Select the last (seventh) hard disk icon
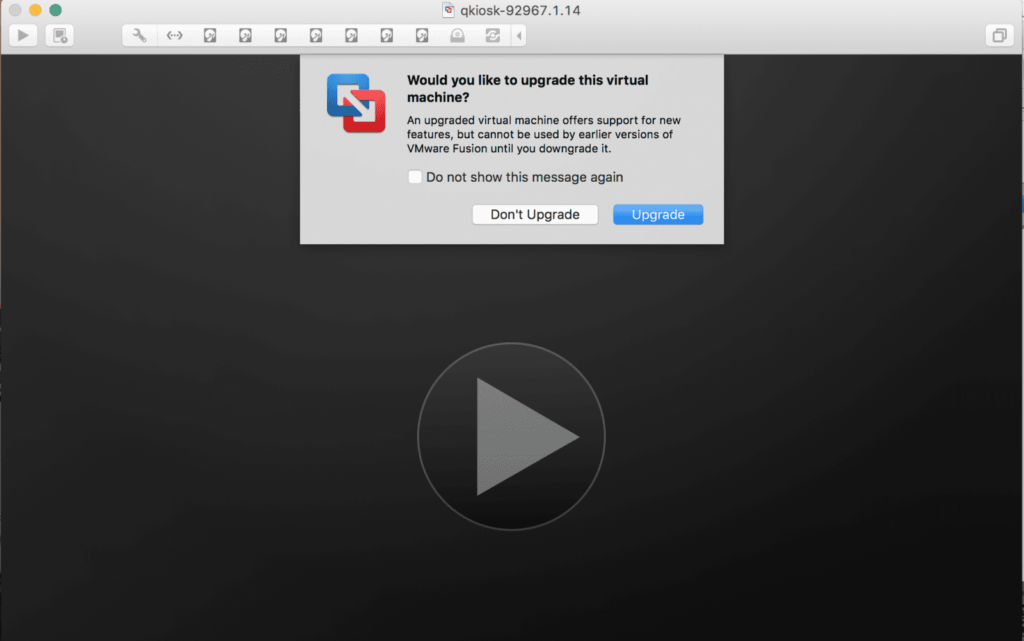This screenshot has width=1024, height=641. (x=422, y=35)
